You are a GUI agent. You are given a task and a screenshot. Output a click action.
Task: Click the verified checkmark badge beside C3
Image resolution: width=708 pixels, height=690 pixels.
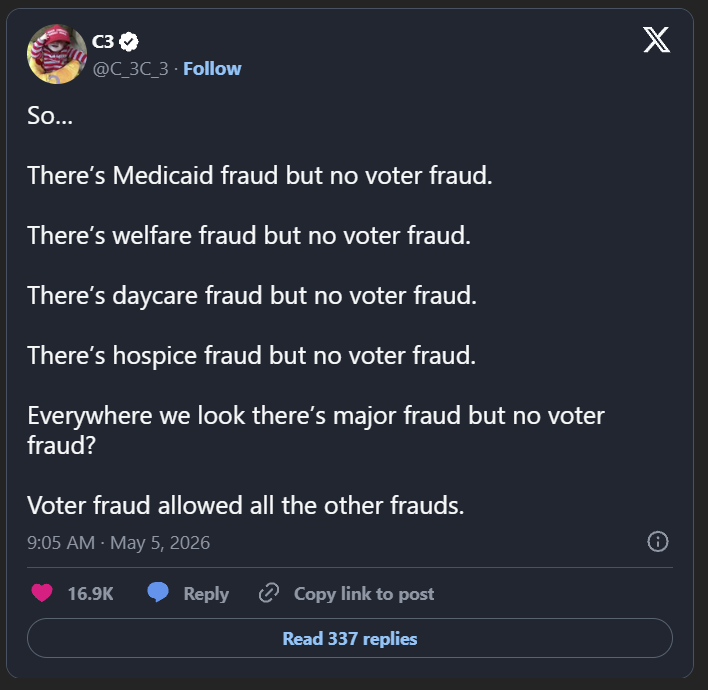click(129, 42)
